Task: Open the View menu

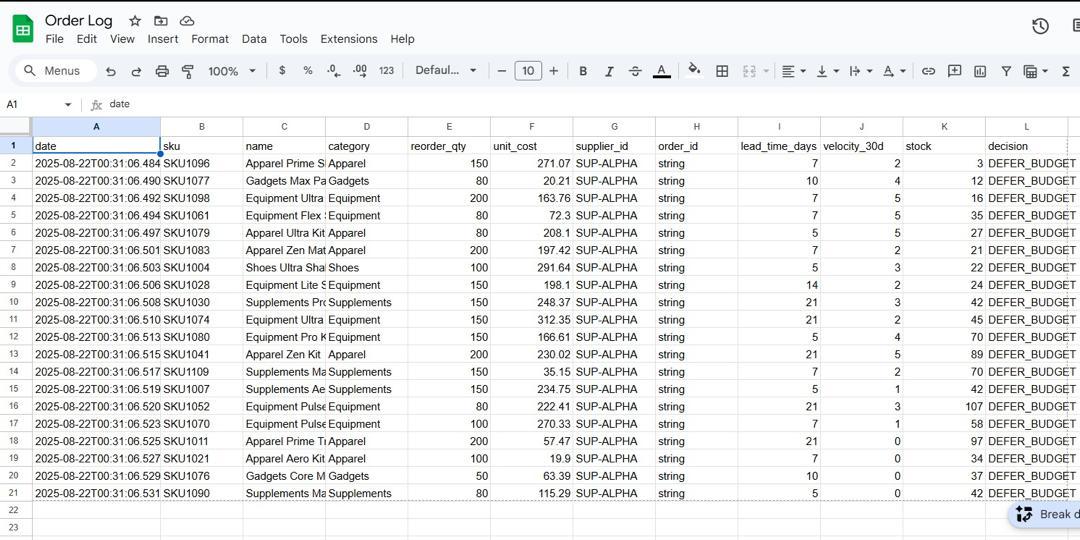Action: click(x=123, y=39)
